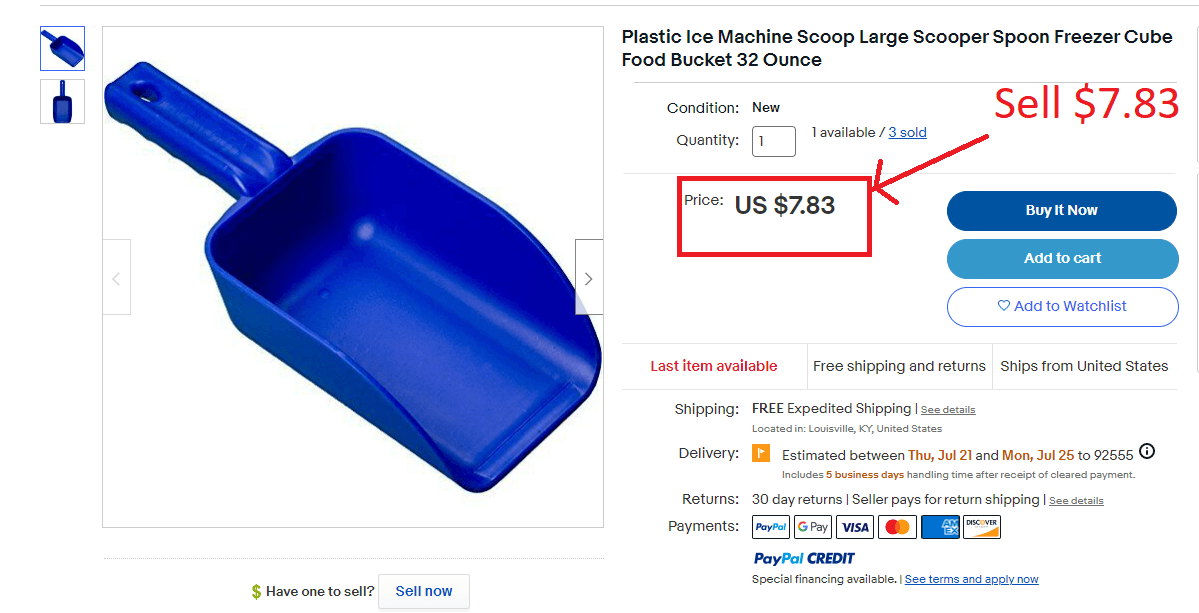Show next product image with right arrow
Screen dimensions: 1199x613
click(589, 278)
